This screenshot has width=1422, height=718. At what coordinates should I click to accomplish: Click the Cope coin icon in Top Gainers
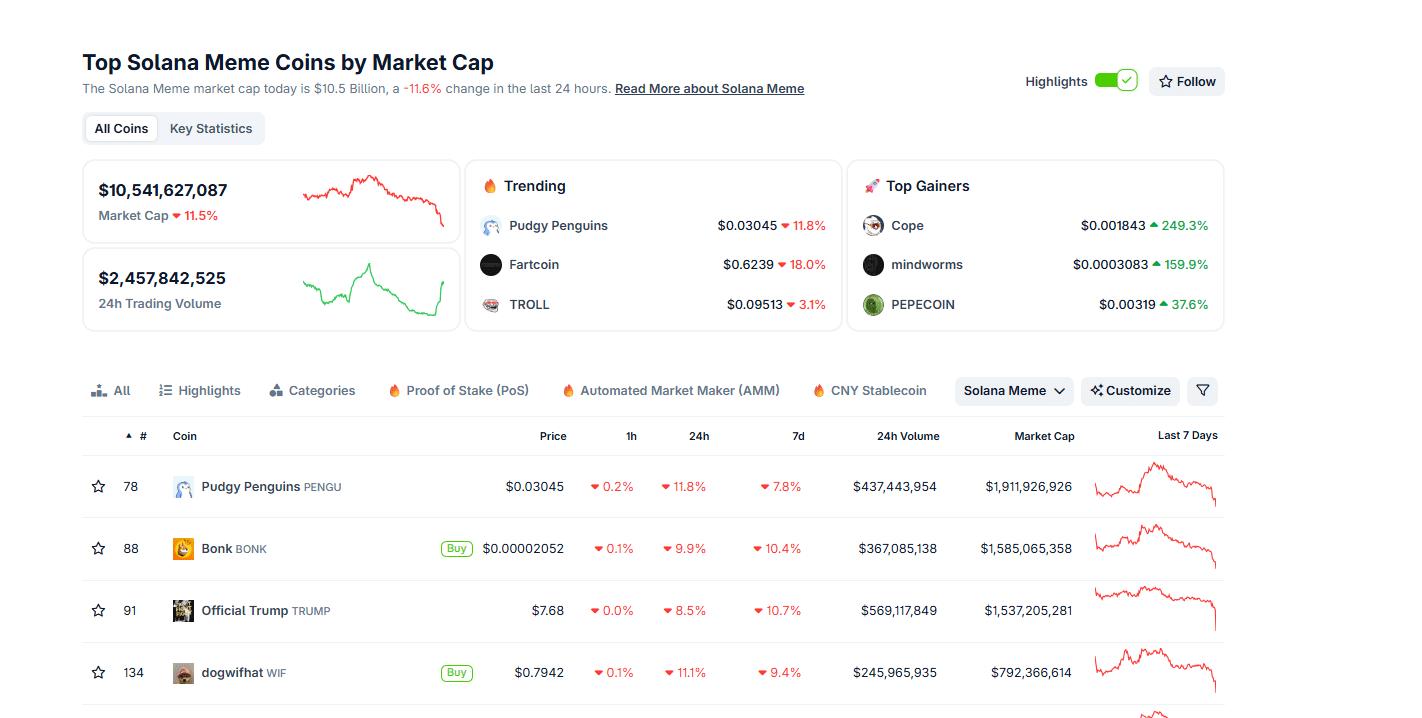[x=873, y=226]
